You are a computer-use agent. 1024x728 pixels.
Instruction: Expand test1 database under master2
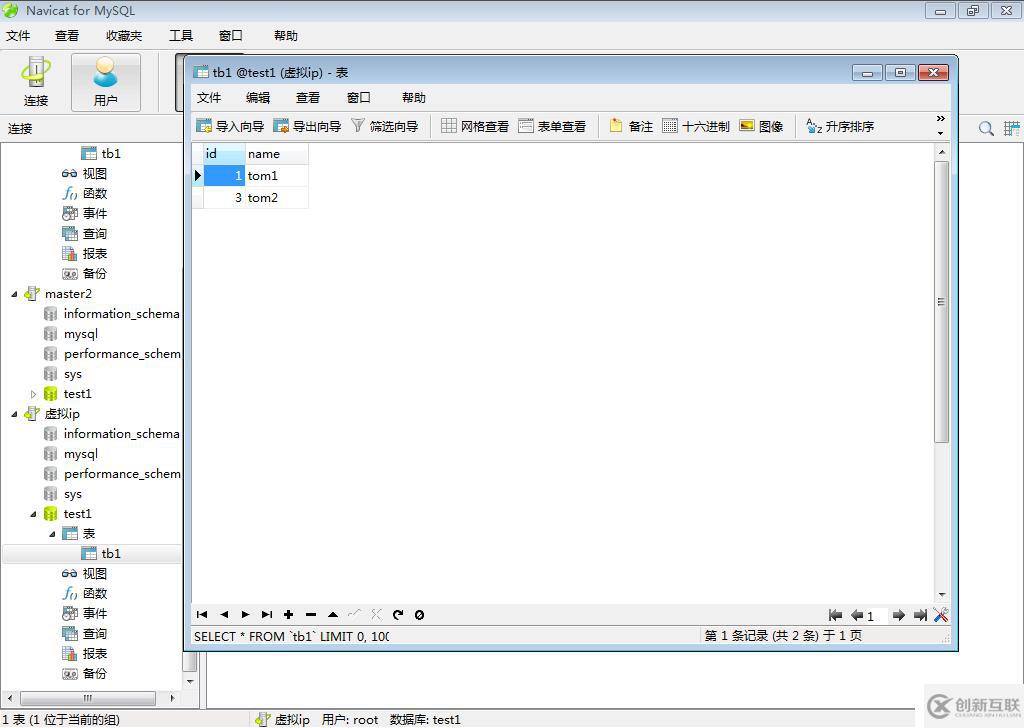(33, 394)
